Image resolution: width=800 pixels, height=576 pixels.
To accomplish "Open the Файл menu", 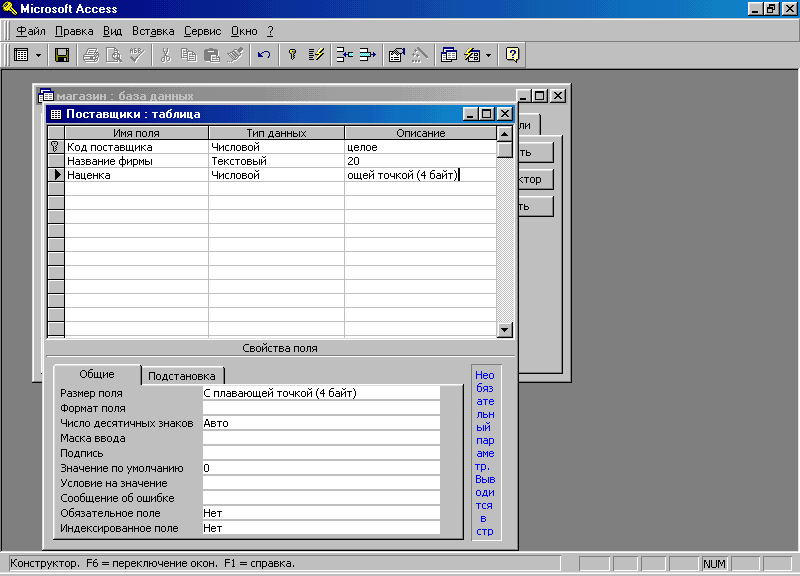I will [x=31, y=31].
